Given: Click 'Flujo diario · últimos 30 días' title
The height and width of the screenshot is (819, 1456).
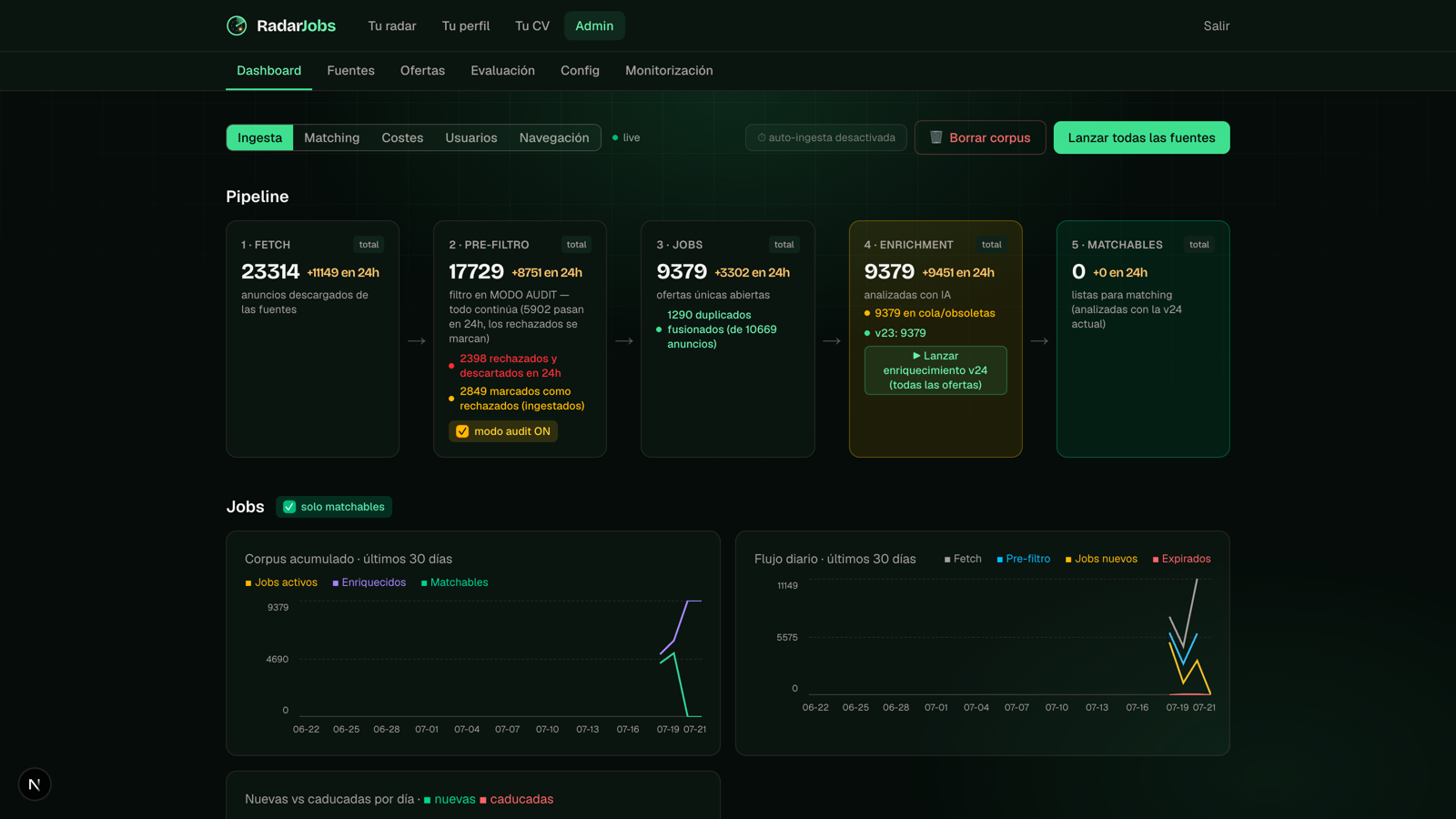Looking at the screenshot, I should tap(835, 559).
